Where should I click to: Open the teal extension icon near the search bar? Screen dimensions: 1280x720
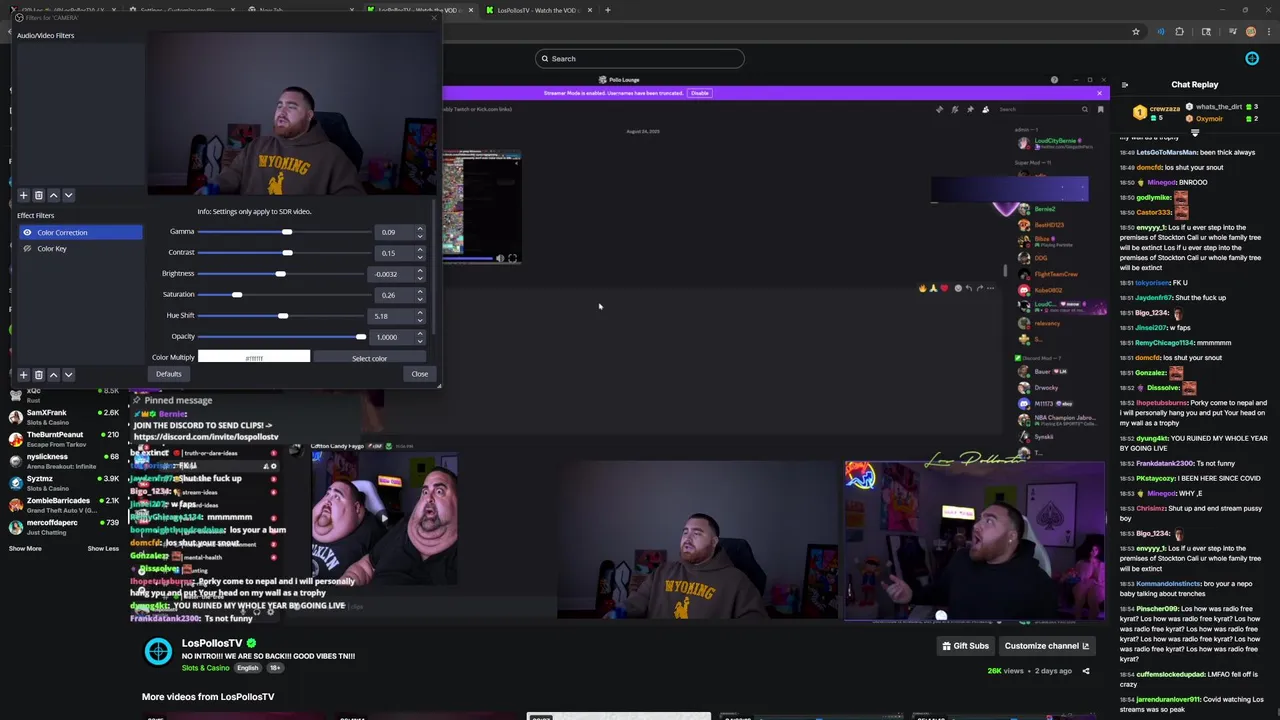[1252, 58]
